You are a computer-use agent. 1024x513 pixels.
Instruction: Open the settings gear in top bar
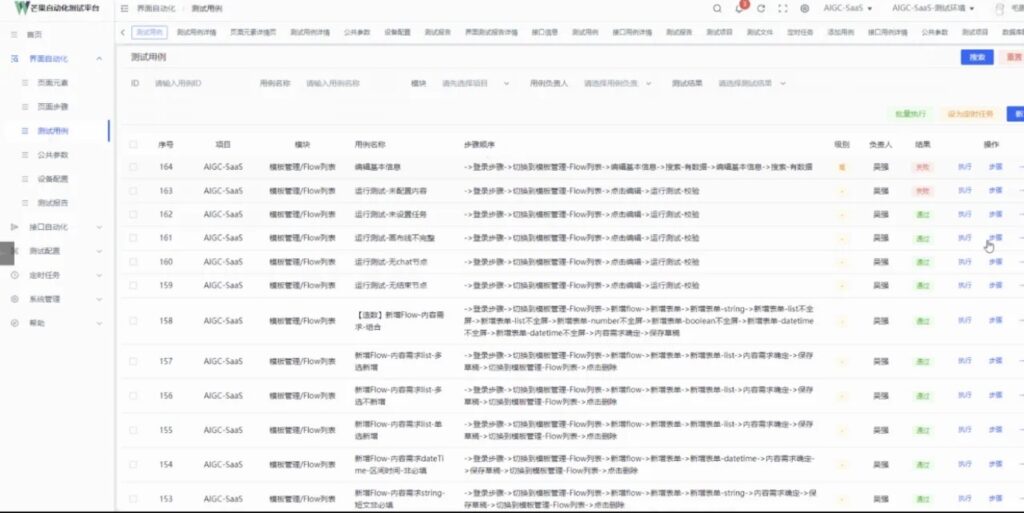pyautogui.click(x=805, y=8)
